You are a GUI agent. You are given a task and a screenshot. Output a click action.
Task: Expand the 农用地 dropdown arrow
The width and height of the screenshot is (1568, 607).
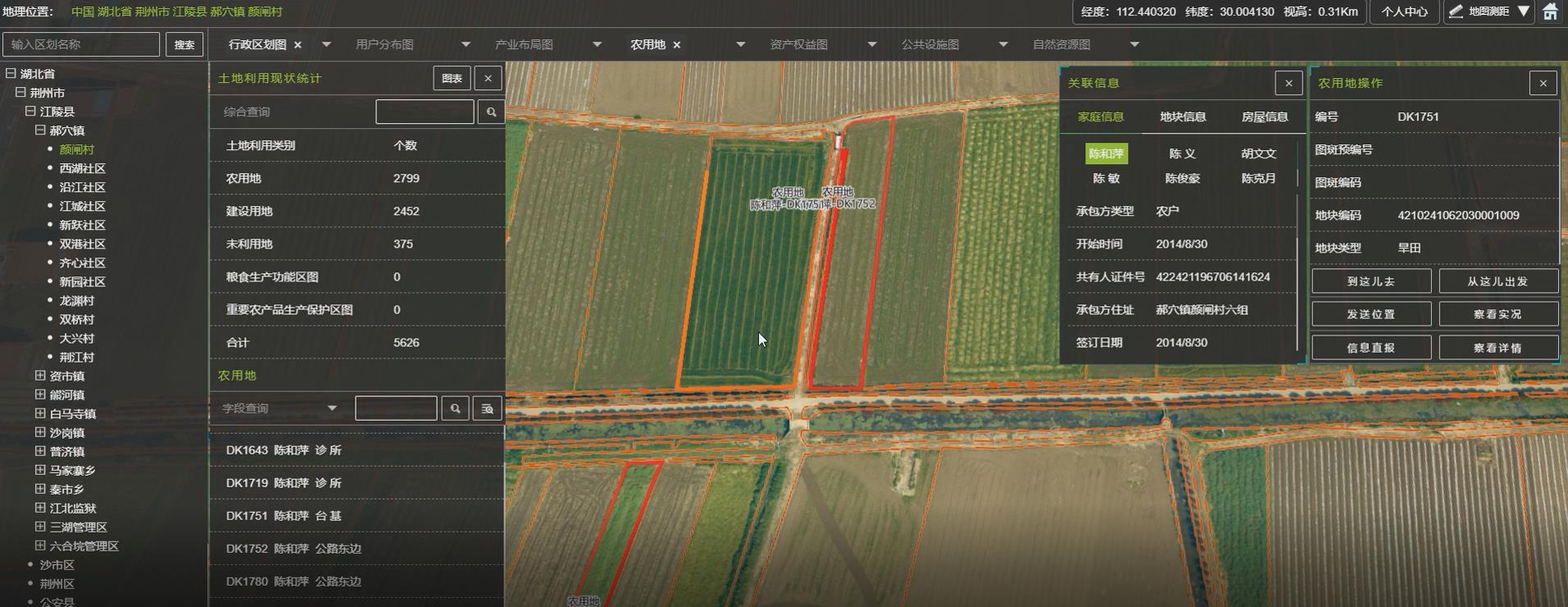[740, 44]
